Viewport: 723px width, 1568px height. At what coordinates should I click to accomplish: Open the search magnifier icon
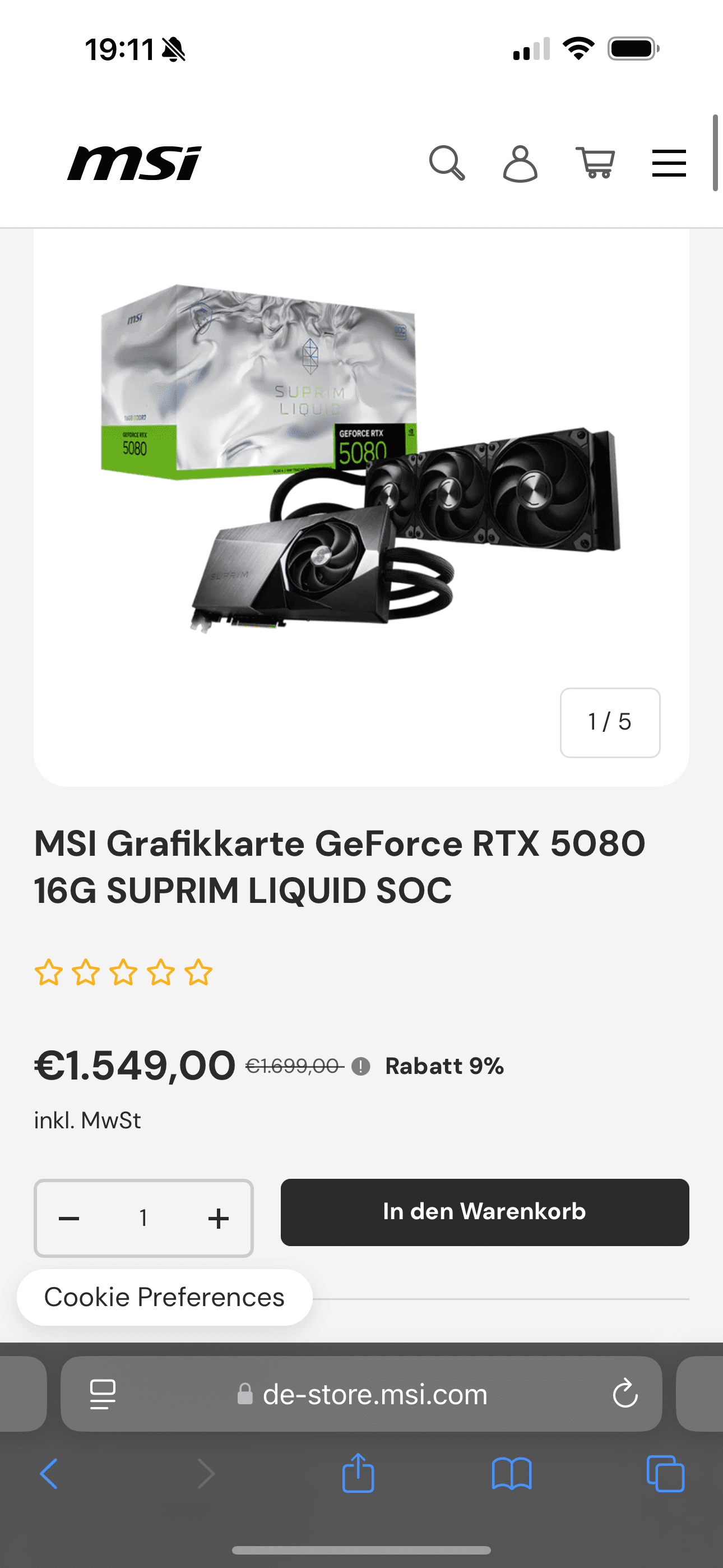(x=447, y=163)
